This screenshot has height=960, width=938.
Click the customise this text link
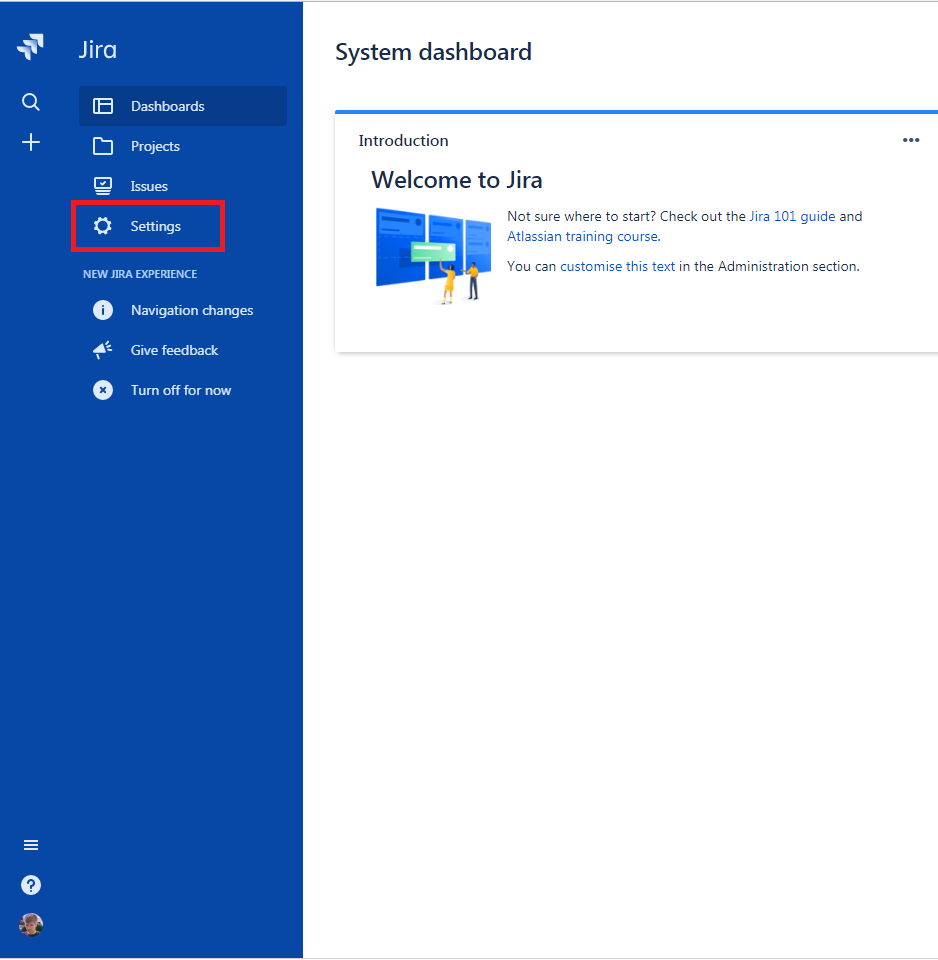click(x=617, y=266)
